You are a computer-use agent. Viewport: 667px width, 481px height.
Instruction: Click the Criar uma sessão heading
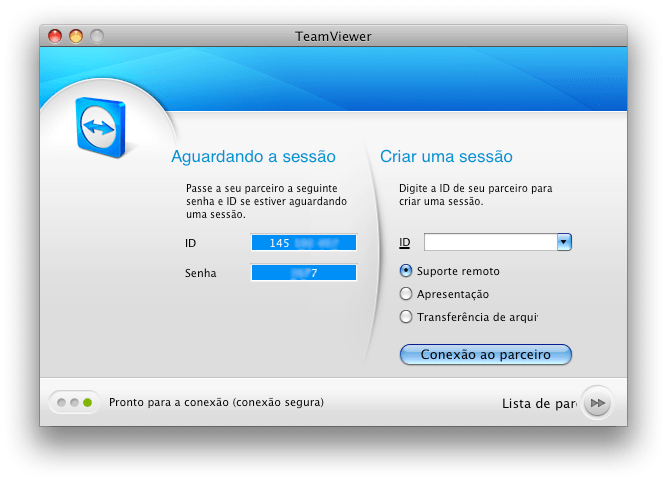[446, 157]
